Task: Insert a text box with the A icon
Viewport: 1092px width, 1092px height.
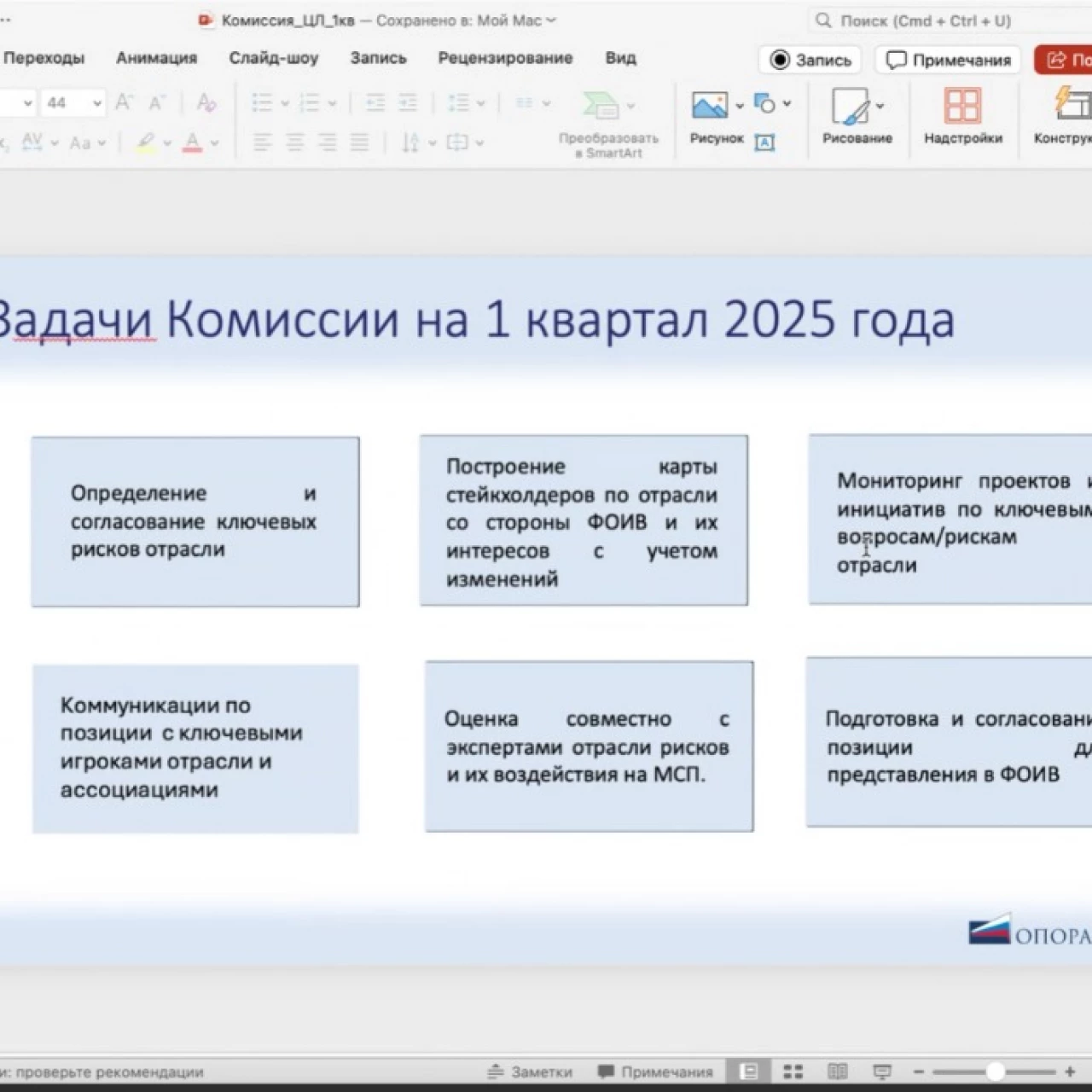Action: [x=765, y=142]
